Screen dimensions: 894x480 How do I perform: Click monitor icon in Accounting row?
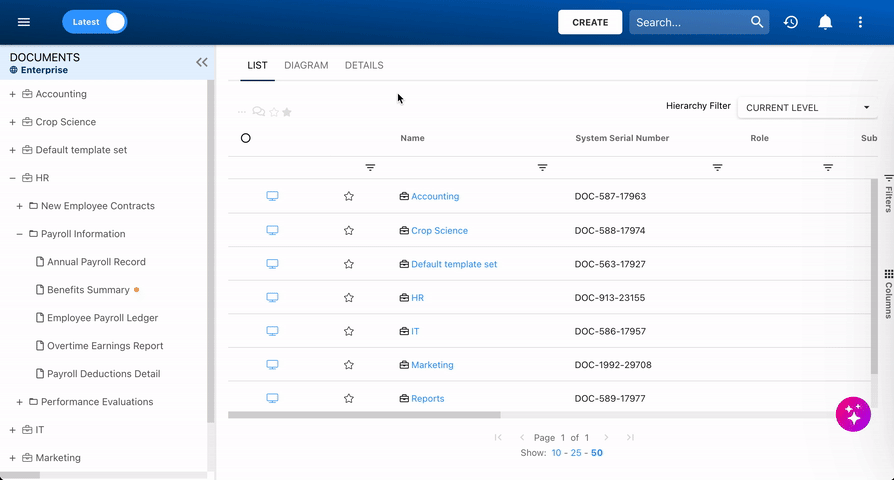coord(273,196)
